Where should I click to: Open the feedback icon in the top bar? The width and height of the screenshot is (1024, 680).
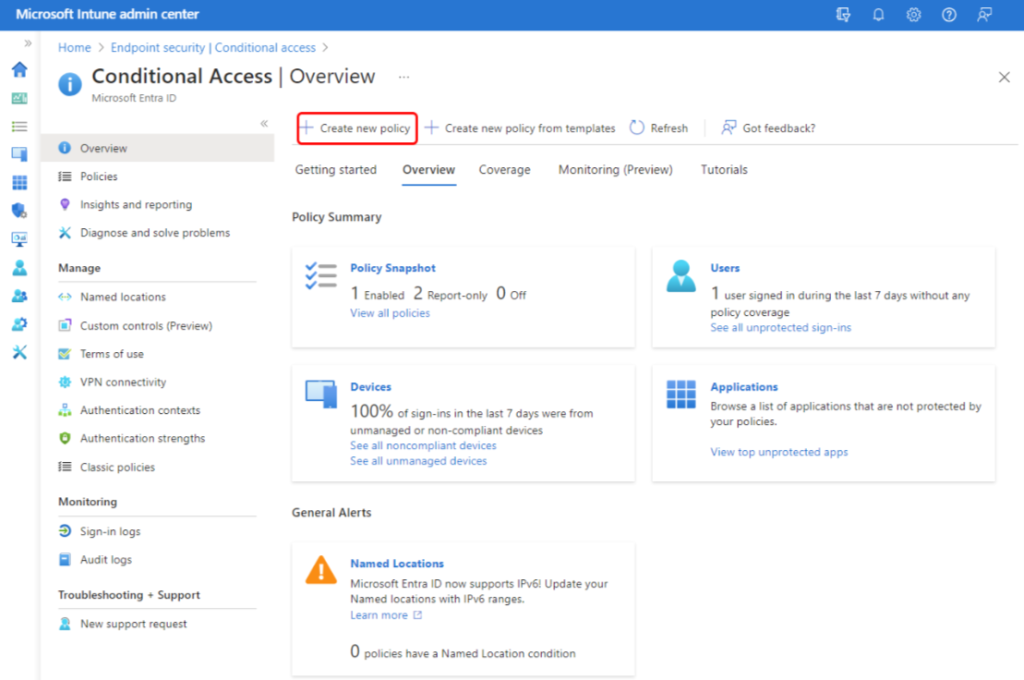[x=984, y=14]
